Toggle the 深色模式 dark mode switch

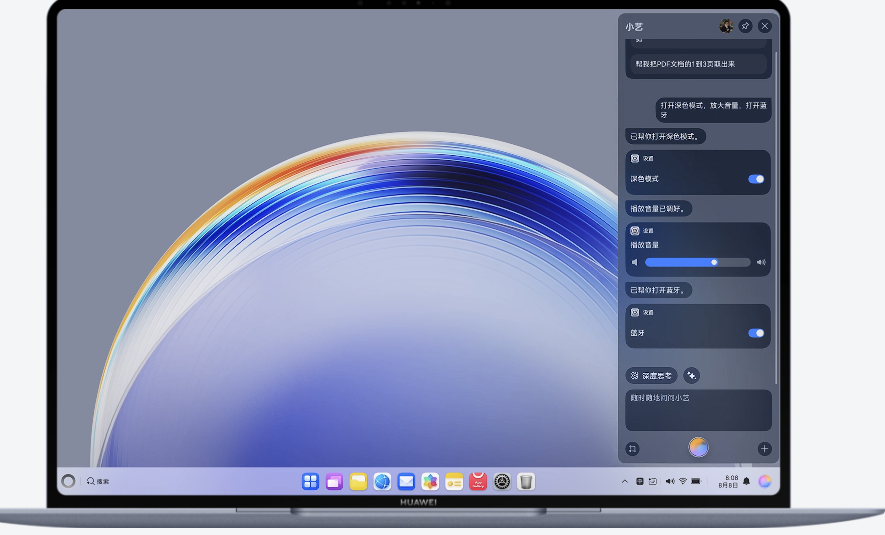[756, 179]
